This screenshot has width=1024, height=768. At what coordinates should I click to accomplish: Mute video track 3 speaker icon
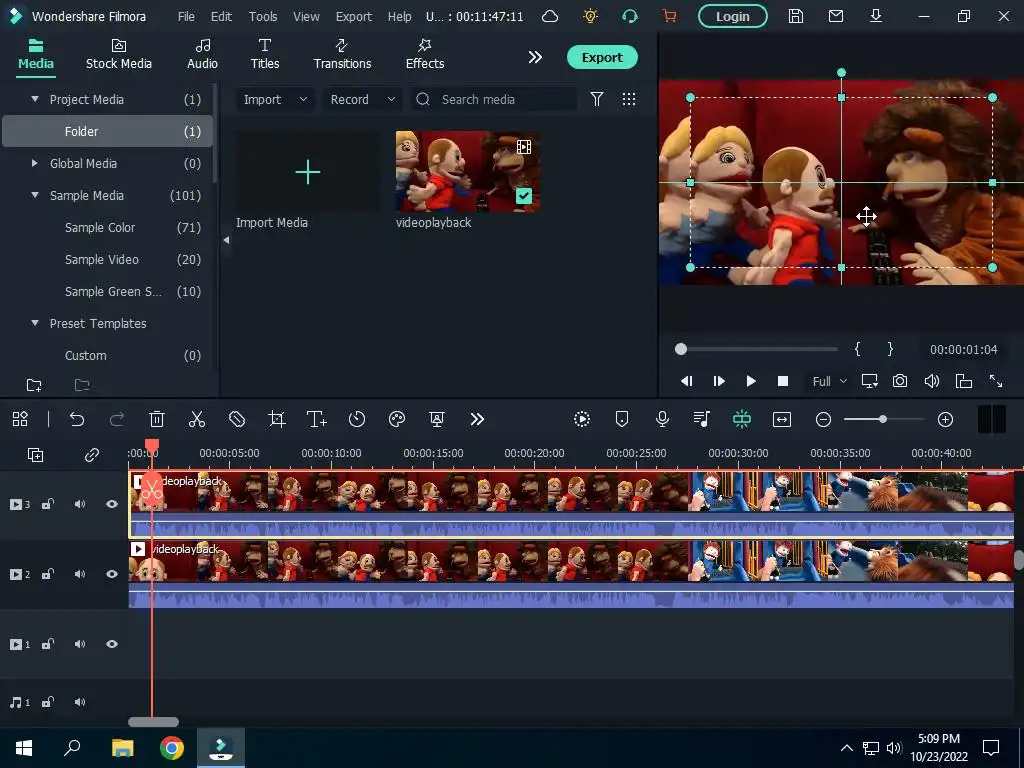click(80, 504)
